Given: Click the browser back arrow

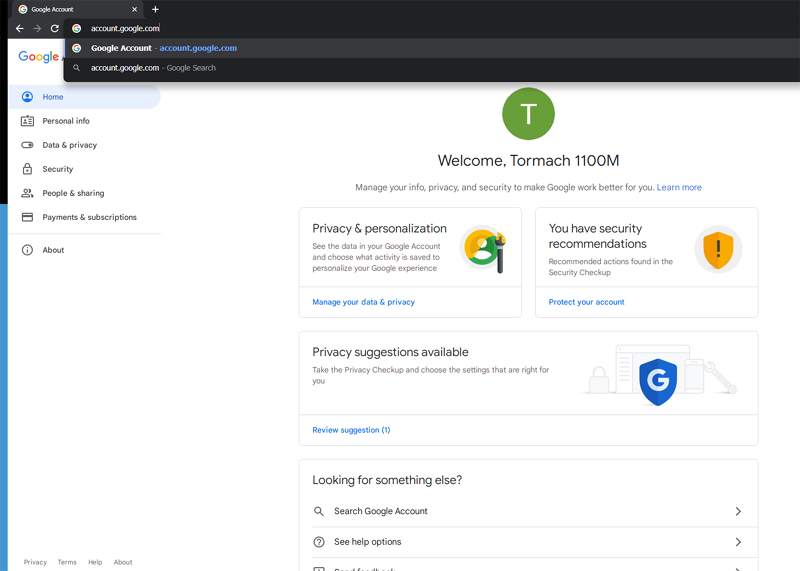Looking at the screenshot, I should 19,29.
